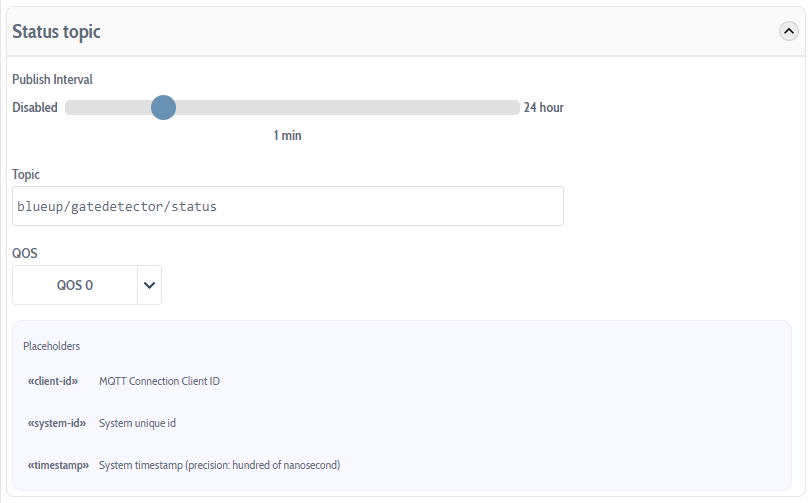Click the System timestamp precision description
812x503 pixels.
click(219, 465)
